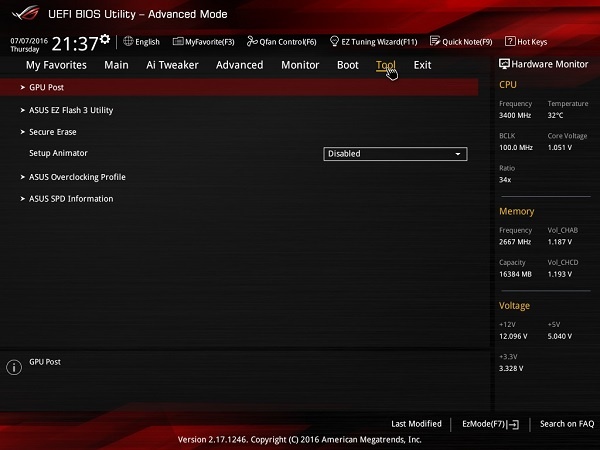
Task: Click Search on FAQ
Action: tap(567, 424)
